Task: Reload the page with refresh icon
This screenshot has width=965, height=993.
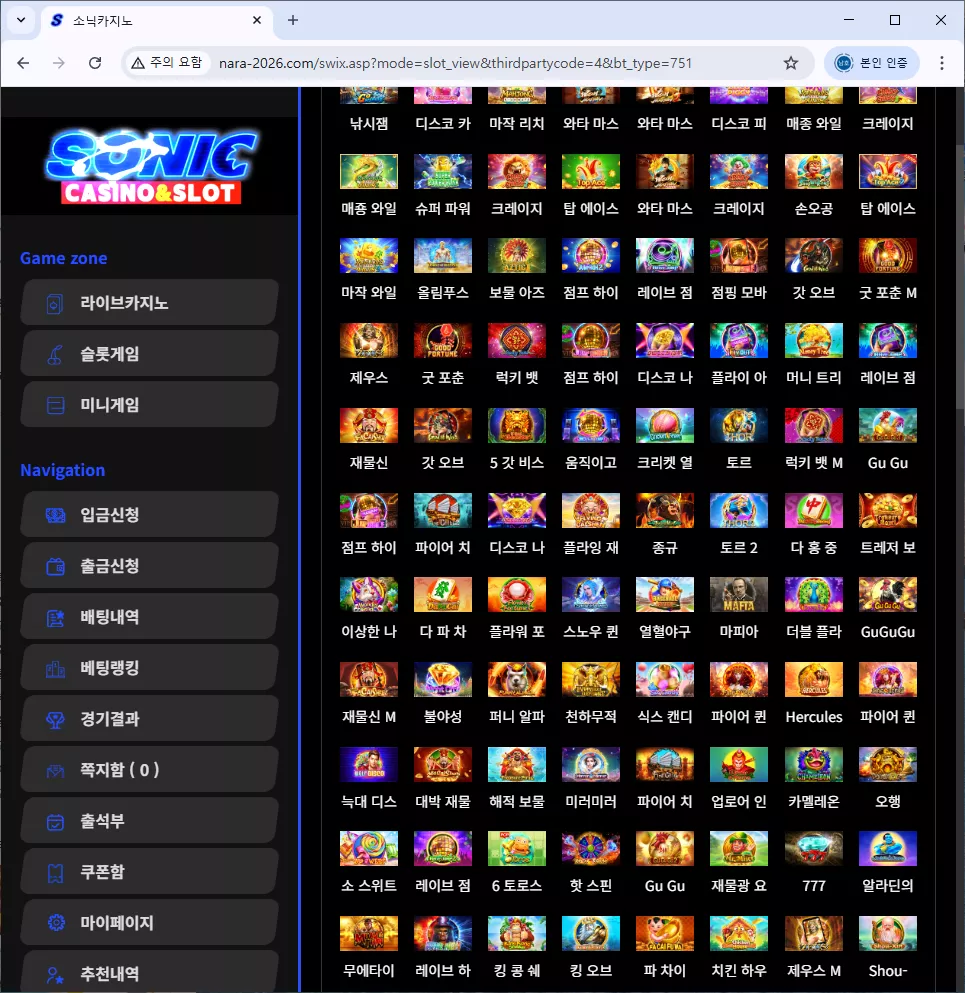Action: 95,63
